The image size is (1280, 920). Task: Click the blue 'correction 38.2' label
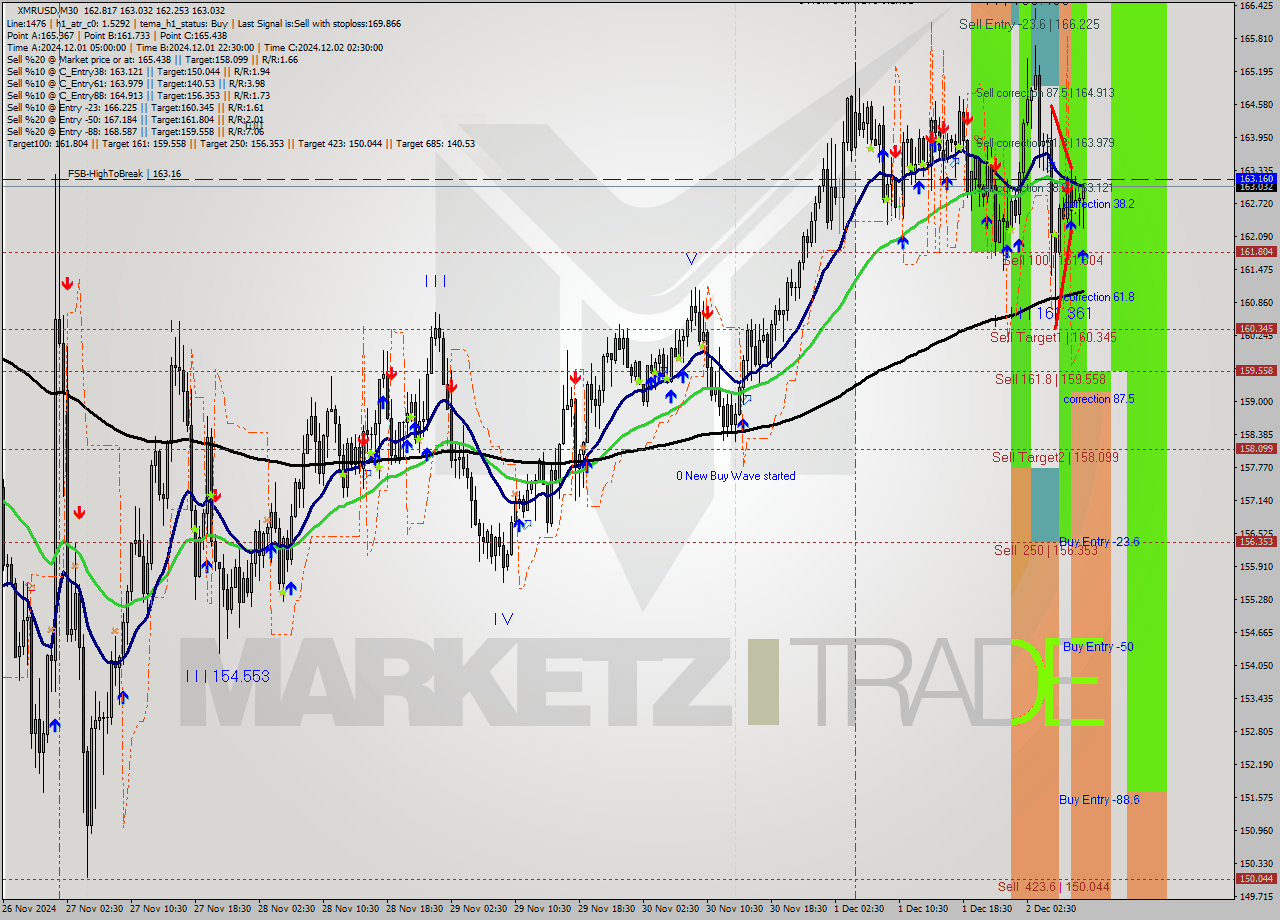1098,204
